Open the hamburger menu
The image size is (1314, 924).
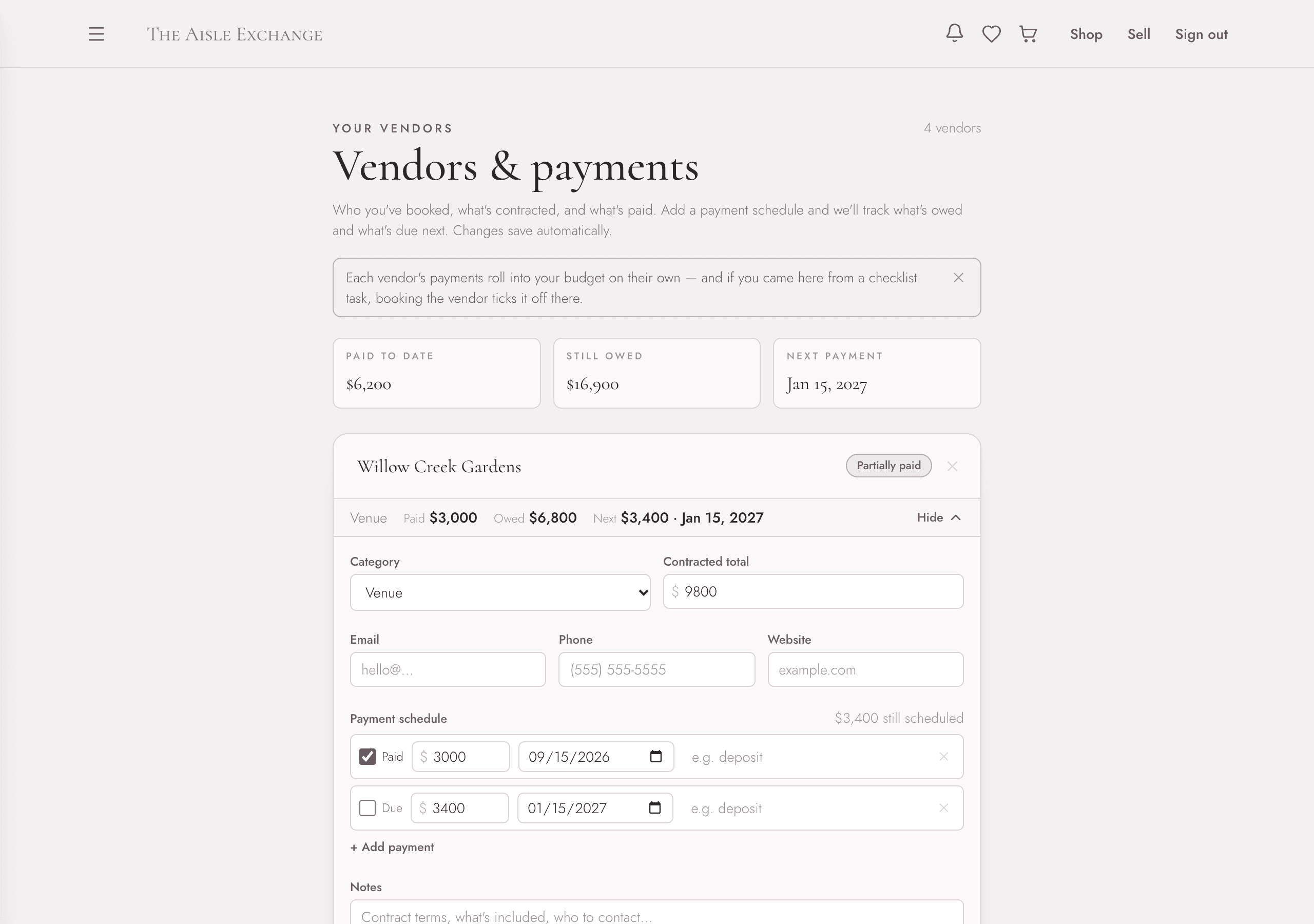(x=96, y=34)
